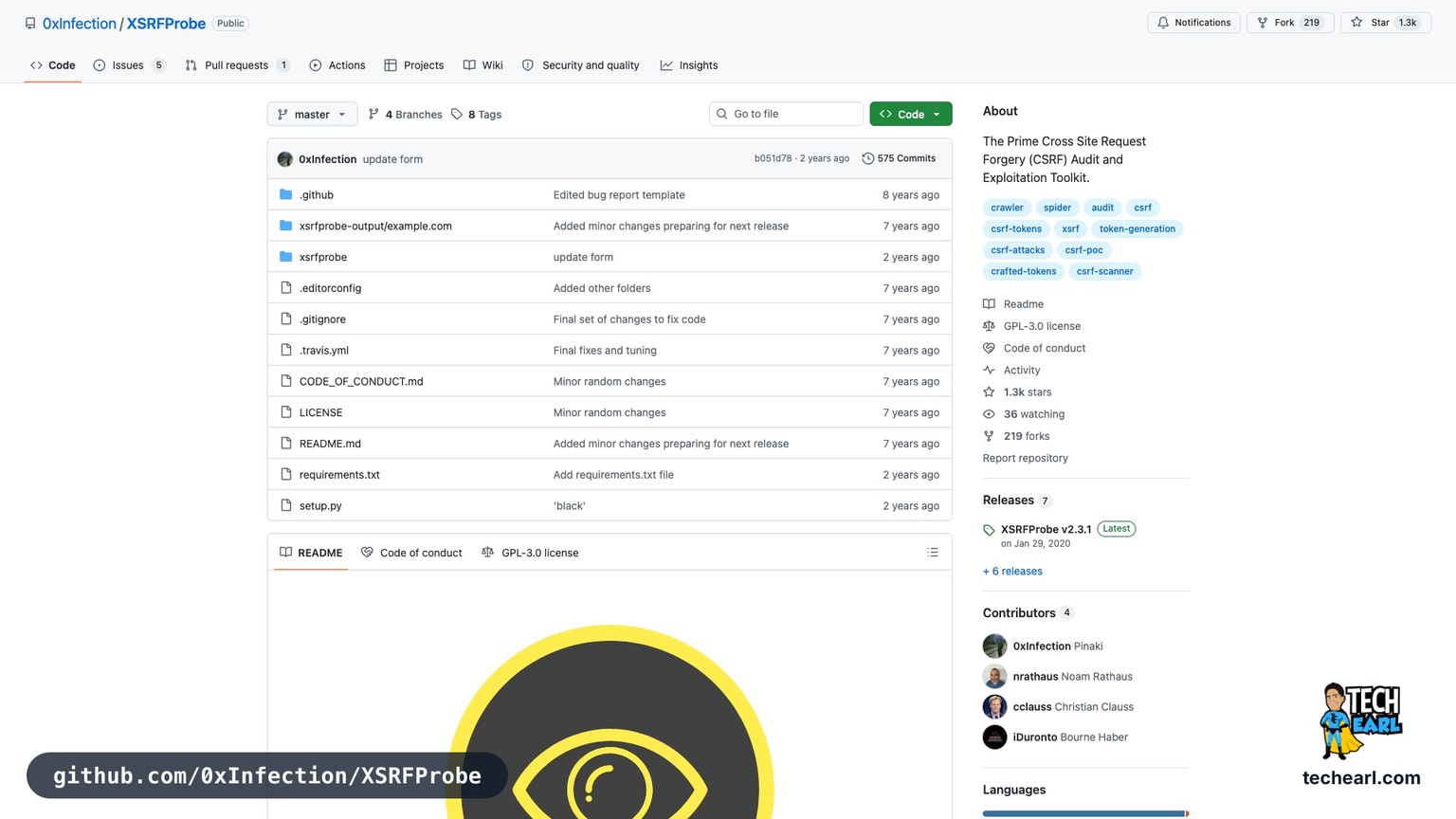The width and height of the screenshot is (1456, 819).
Task: Open the 'Final fixes and tuning' commit message
Action: (x=605, y=351)
